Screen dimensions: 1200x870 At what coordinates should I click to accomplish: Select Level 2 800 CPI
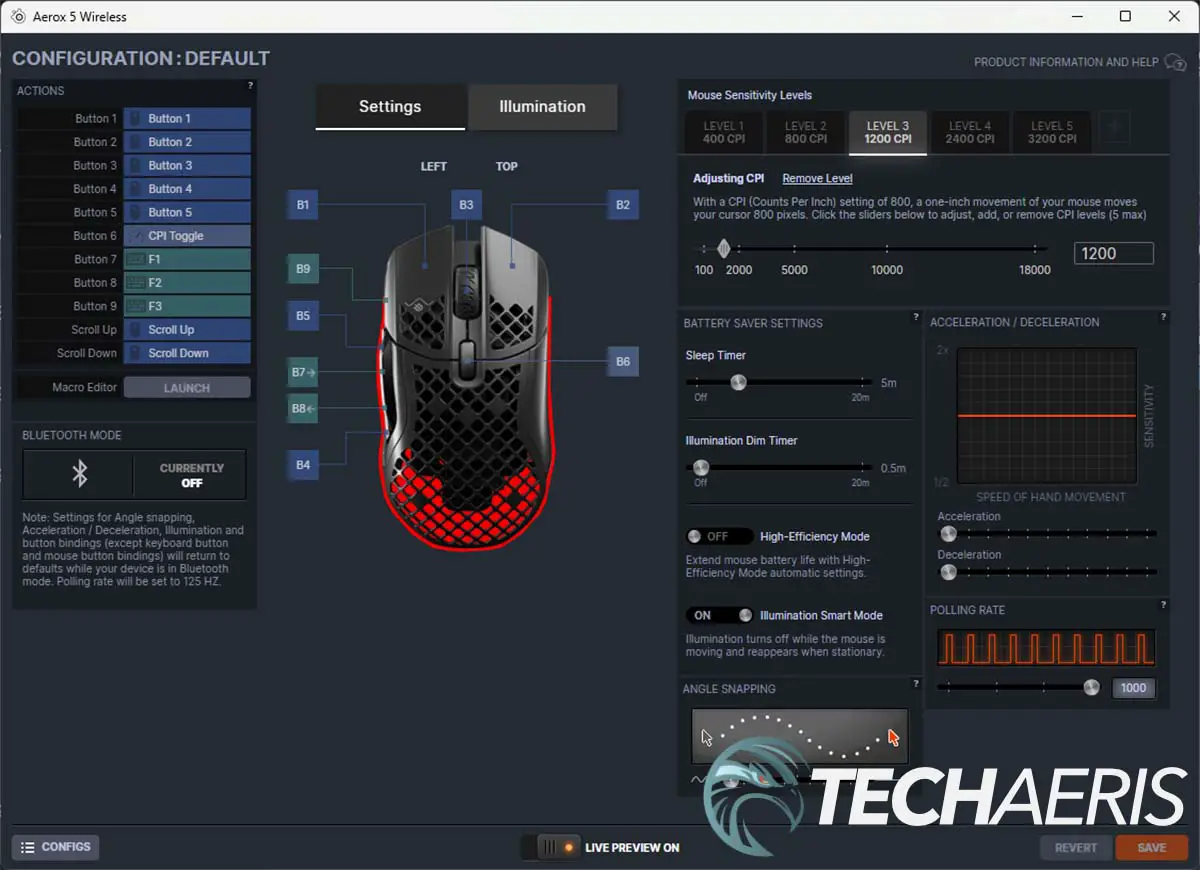[806, 132]
